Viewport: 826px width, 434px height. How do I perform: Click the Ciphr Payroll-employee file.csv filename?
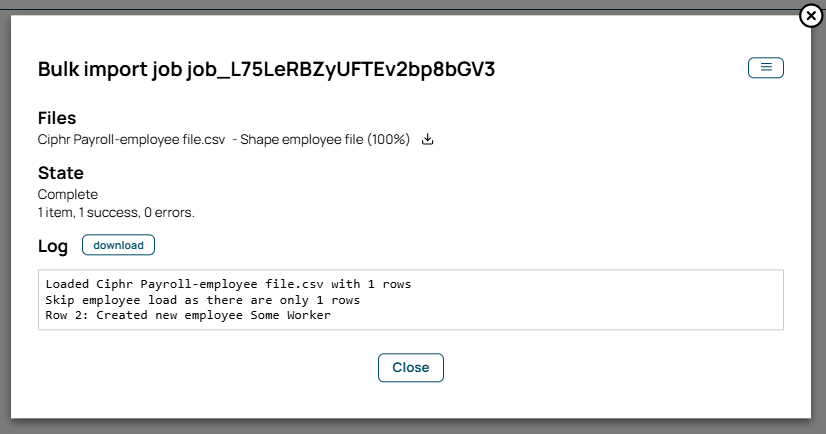(131, 140)
